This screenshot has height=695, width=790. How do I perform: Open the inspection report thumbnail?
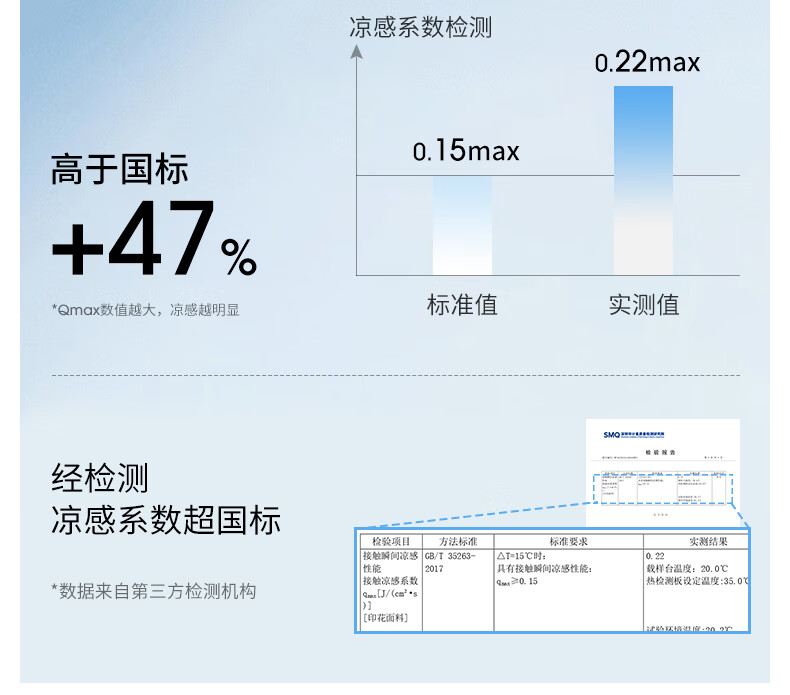coord(663,473)
